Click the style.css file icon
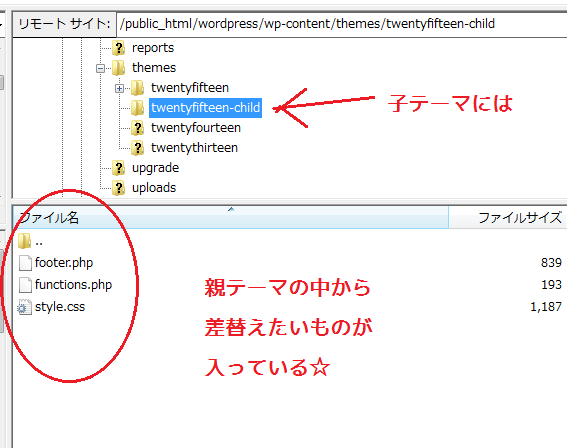Image resolution: width=567 pixels, height=448 pixels. (x=25, y=307)
